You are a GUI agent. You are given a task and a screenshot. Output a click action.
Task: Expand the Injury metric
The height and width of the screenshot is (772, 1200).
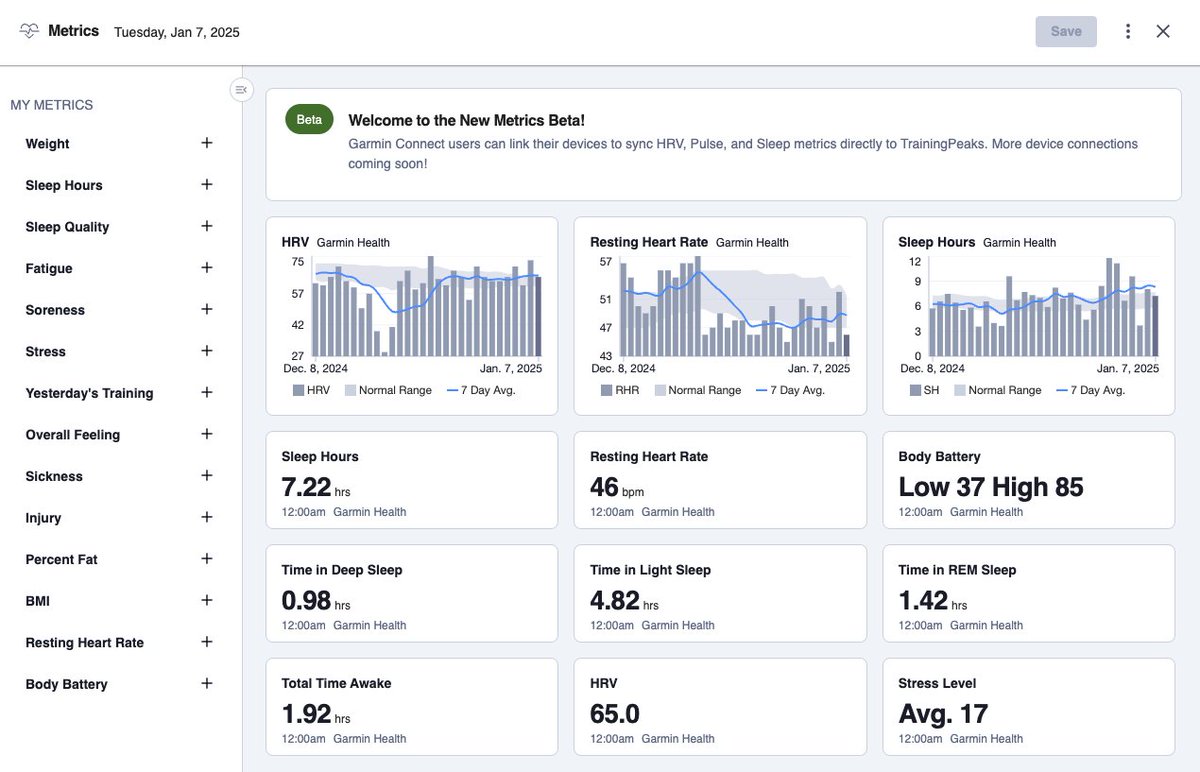[43, 517]
